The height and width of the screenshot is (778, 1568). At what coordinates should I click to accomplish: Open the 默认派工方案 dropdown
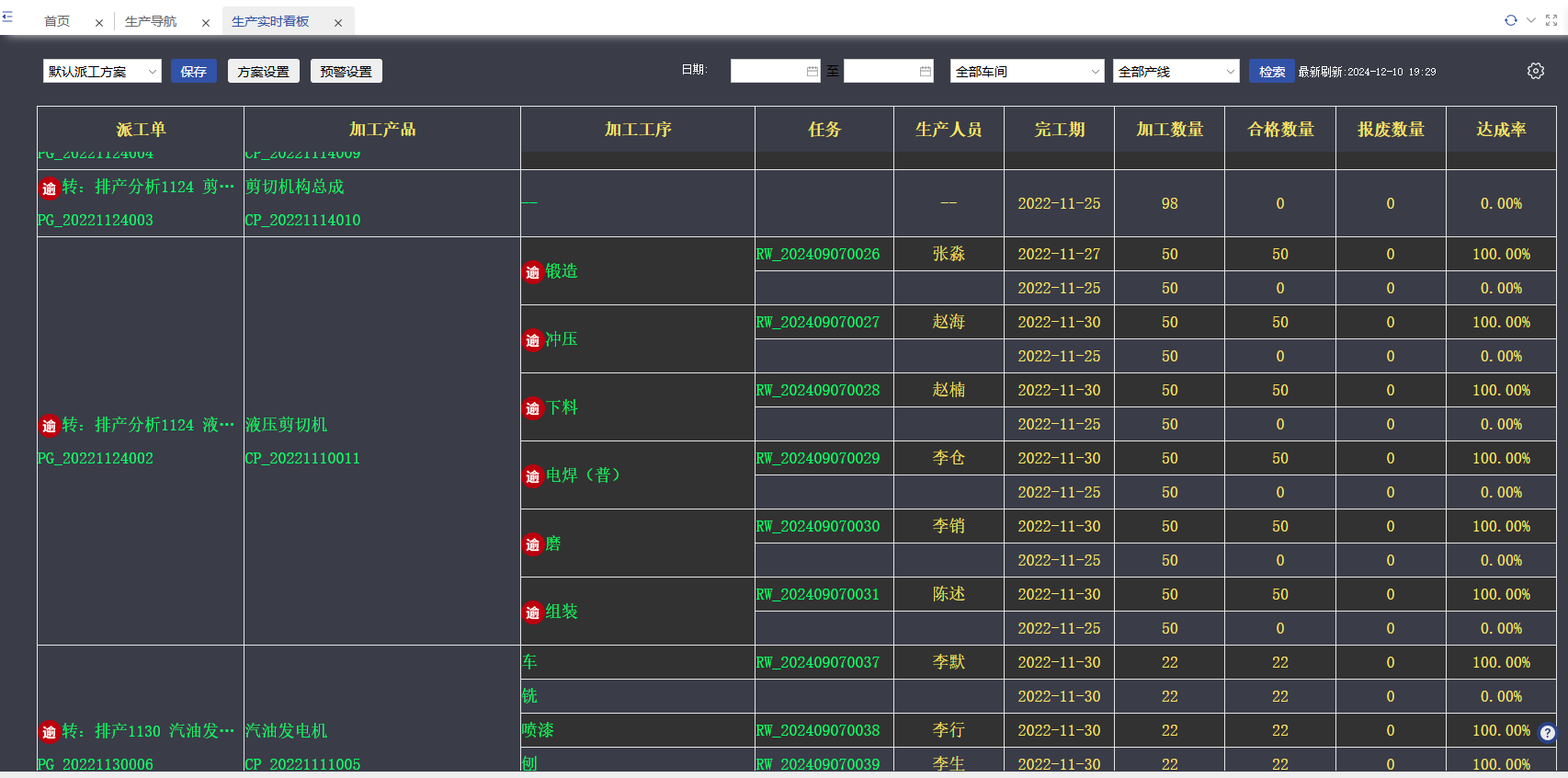[102, 71]
